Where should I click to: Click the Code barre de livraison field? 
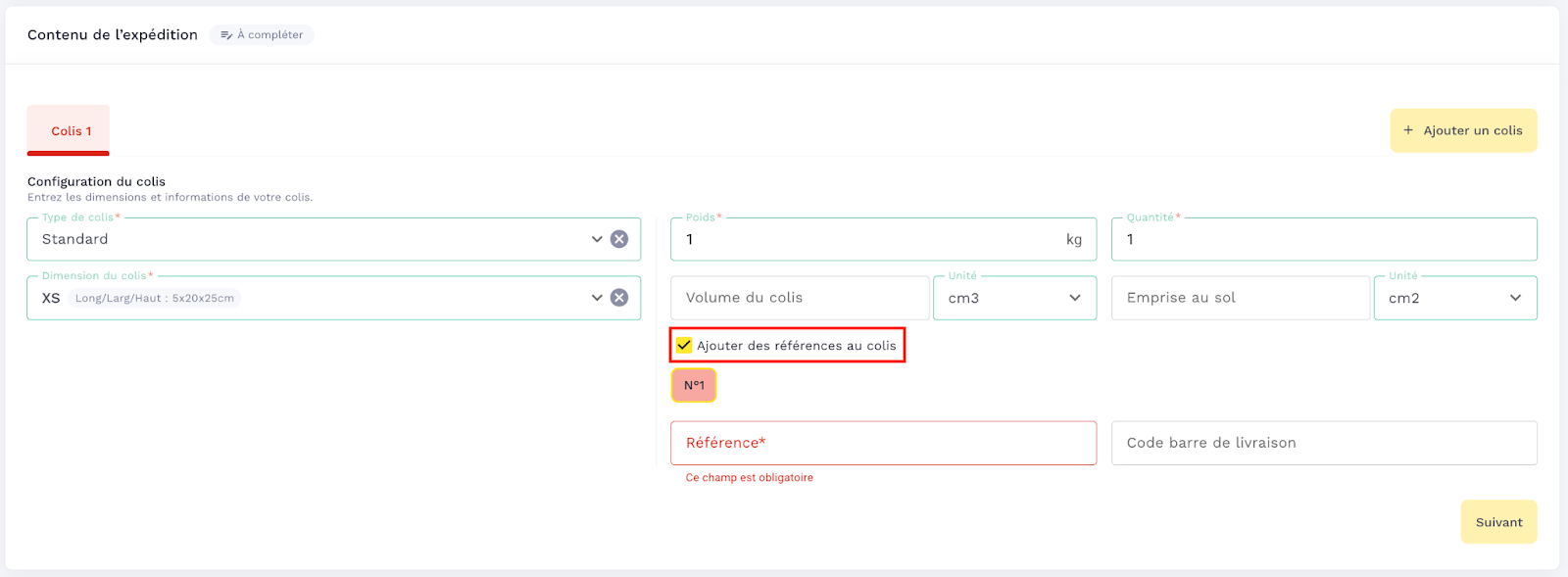coord(1323,443)
